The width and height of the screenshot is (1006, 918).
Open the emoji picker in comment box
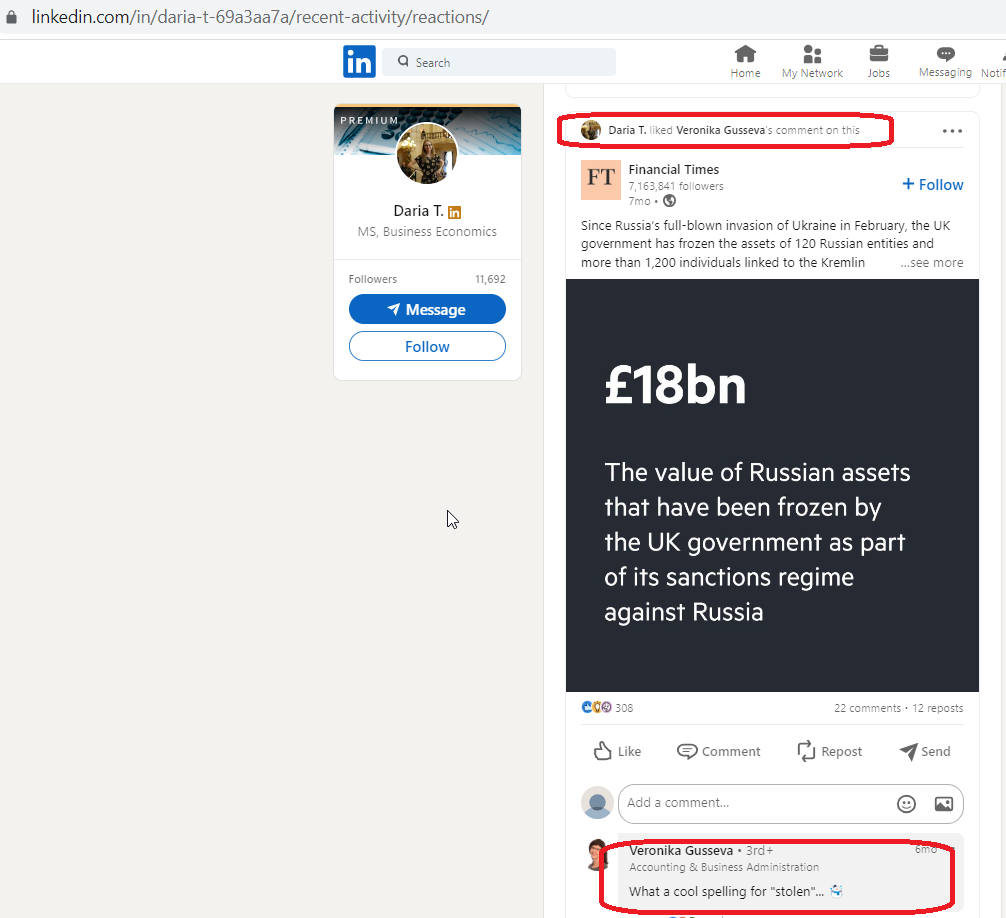(906, 804)
